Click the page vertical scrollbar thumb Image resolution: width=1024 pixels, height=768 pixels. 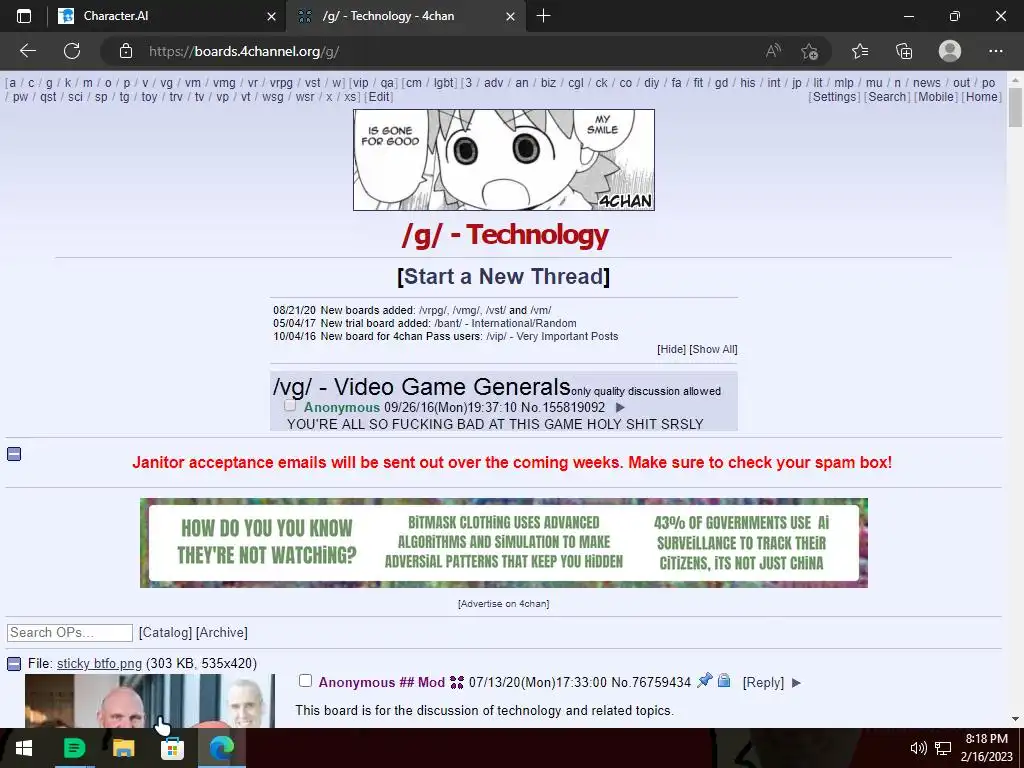click(x=1016, y=108)
